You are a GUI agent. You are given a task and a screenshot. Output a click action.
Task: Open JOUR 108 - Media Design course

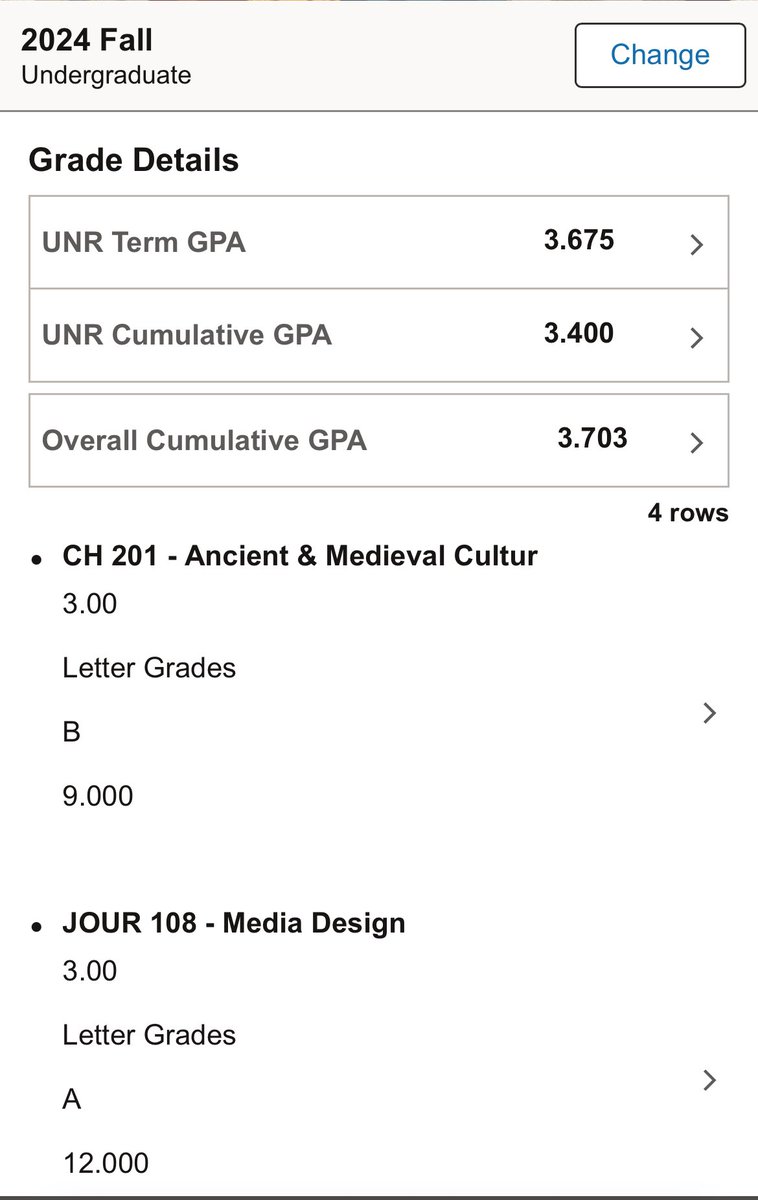(x=234, y=923)
